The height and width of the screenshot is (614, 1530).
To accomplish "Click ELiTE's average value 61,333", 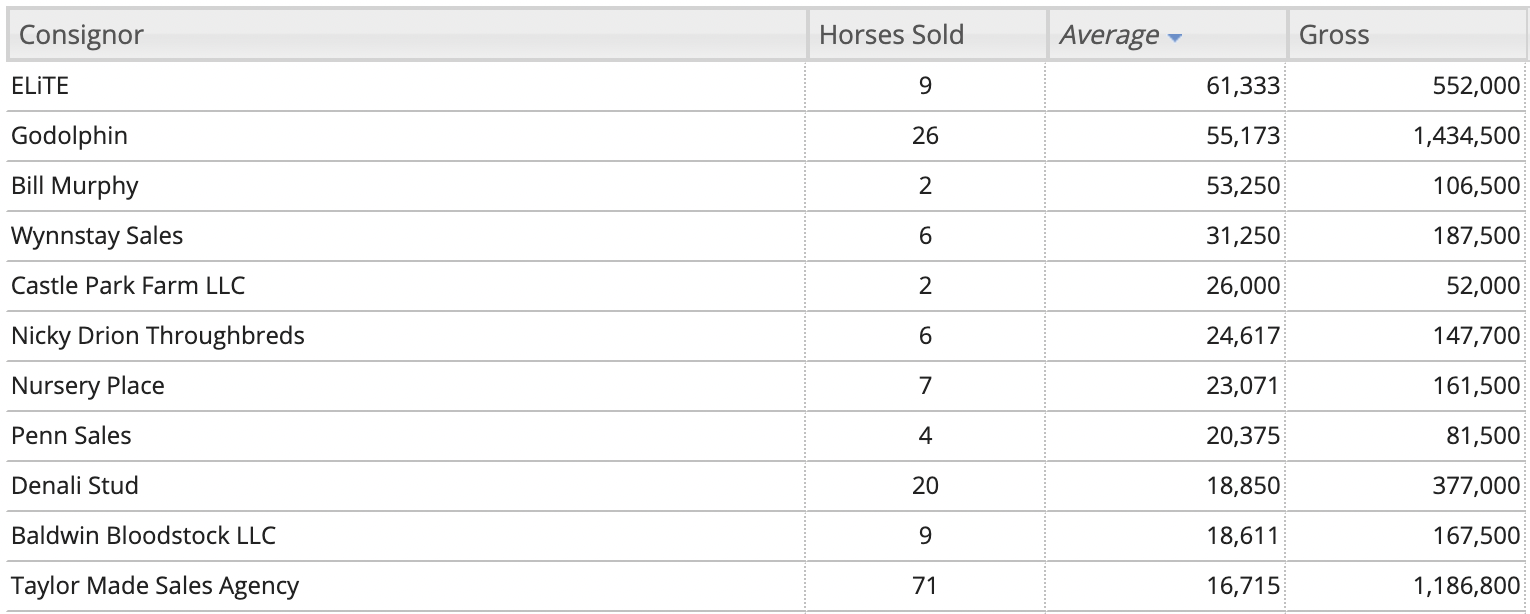I will [1243, 87].
